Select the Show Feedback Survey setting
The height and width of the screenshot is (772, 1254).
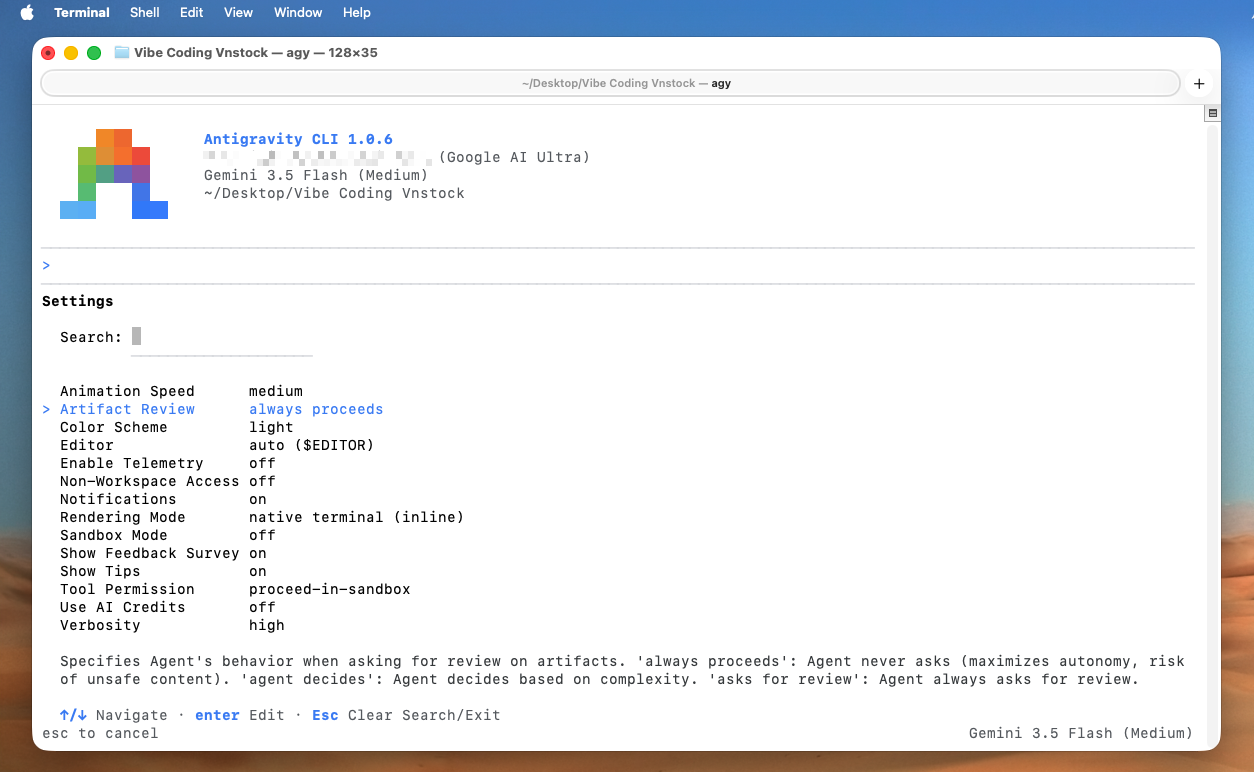164,553
